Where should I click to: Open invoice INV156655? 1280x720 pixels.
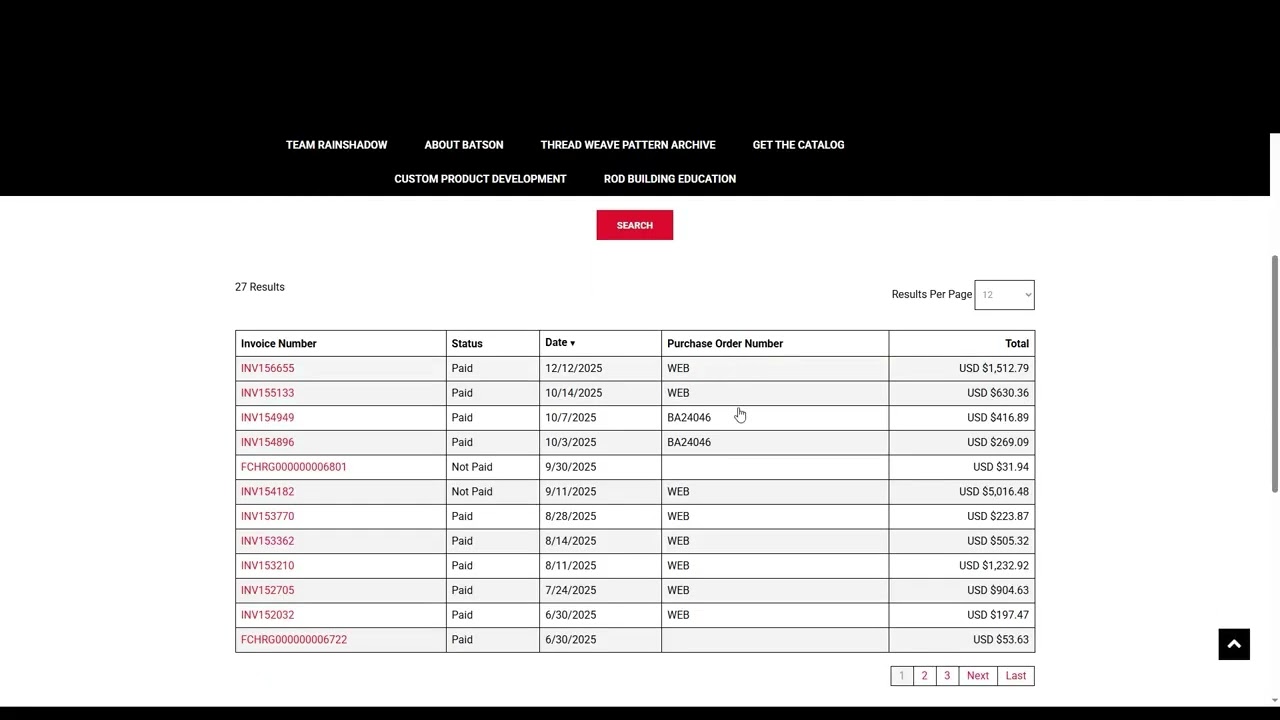click(267, 368)
